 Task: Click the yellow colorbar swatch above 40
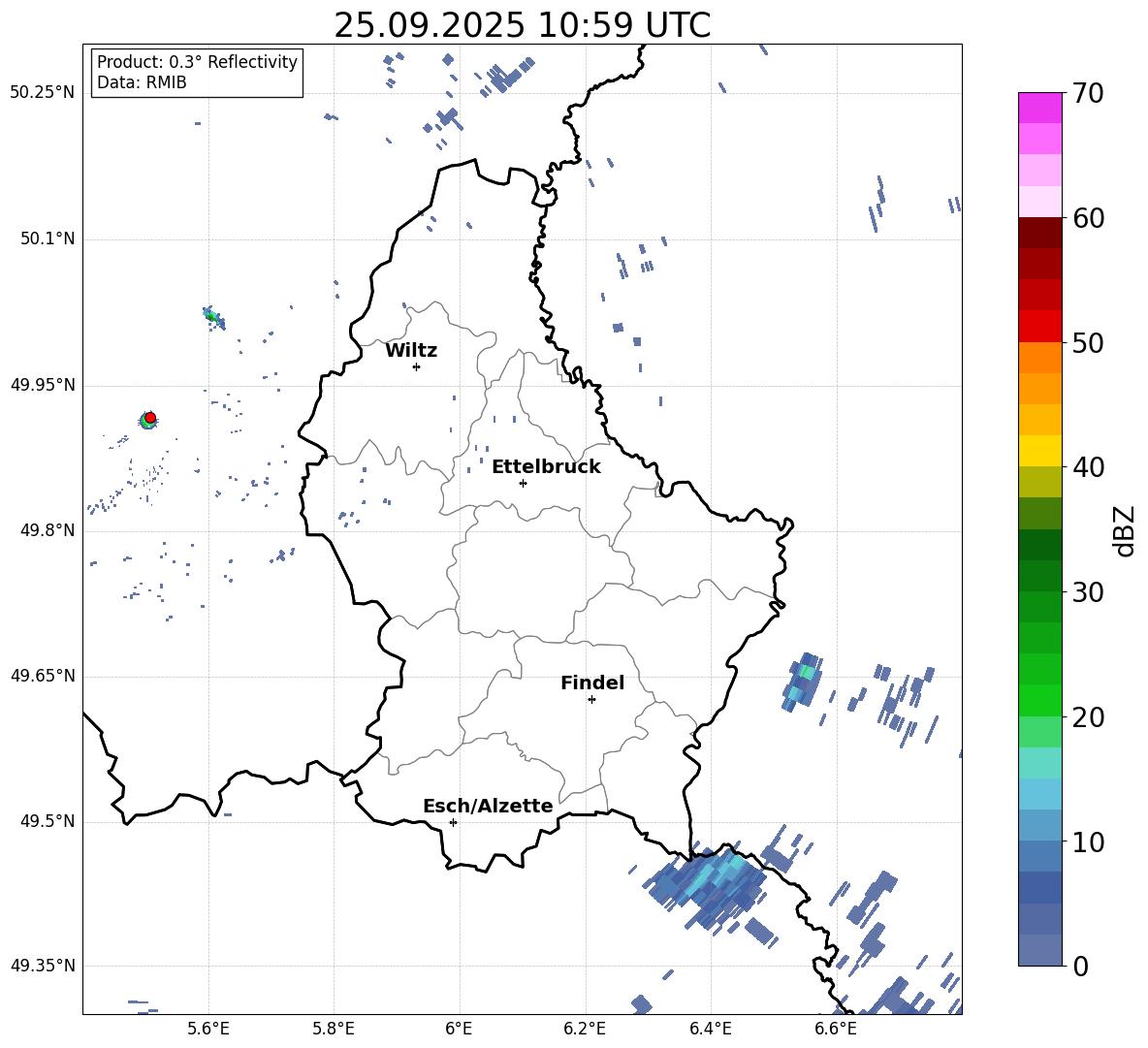point(1039,452)
